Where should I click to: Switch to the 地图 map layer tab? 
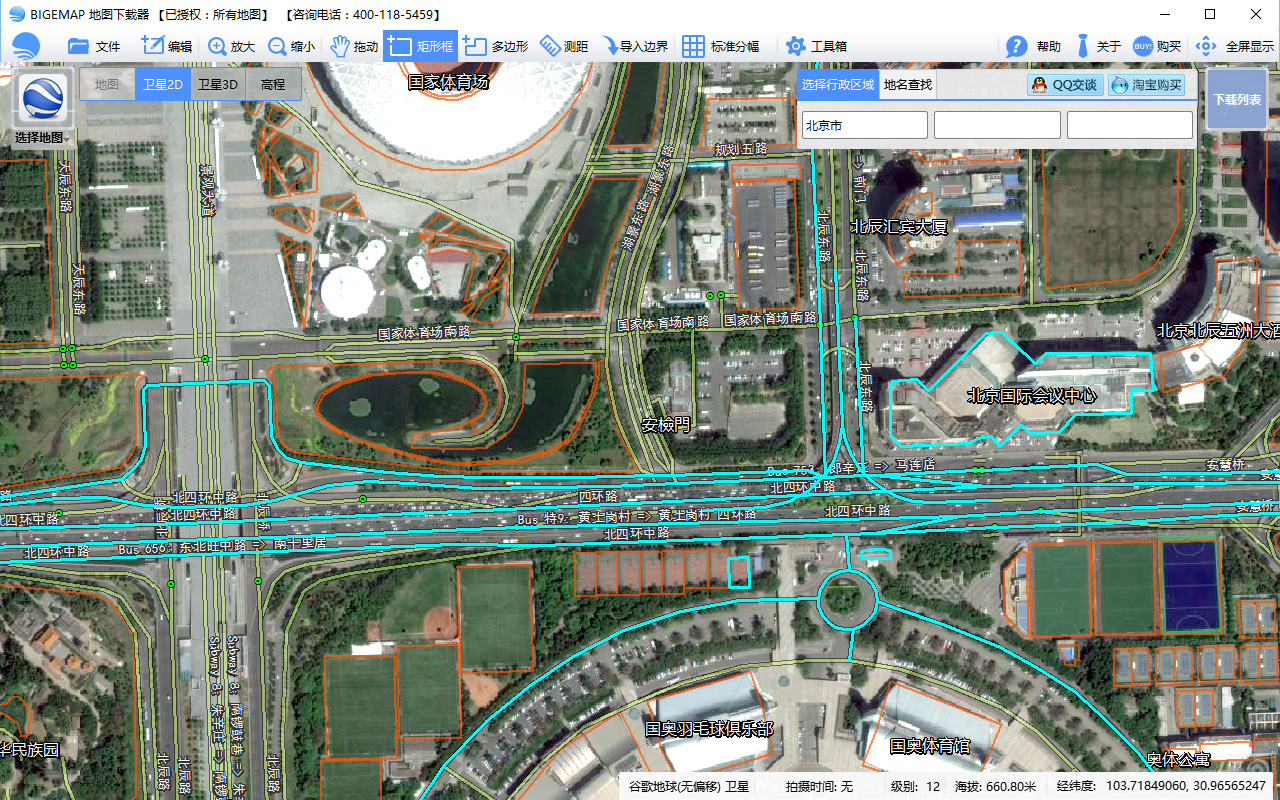(x=107, y=85)
